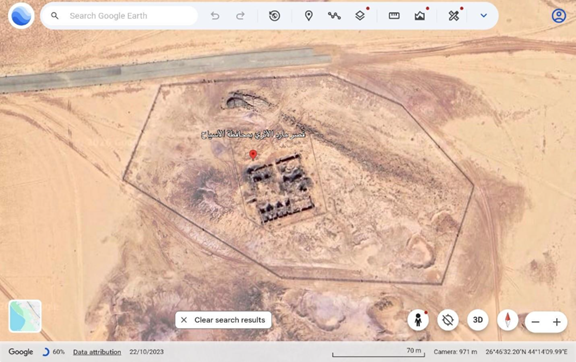
Task: Click the X in Clear search results
Action: pos(184,320)
